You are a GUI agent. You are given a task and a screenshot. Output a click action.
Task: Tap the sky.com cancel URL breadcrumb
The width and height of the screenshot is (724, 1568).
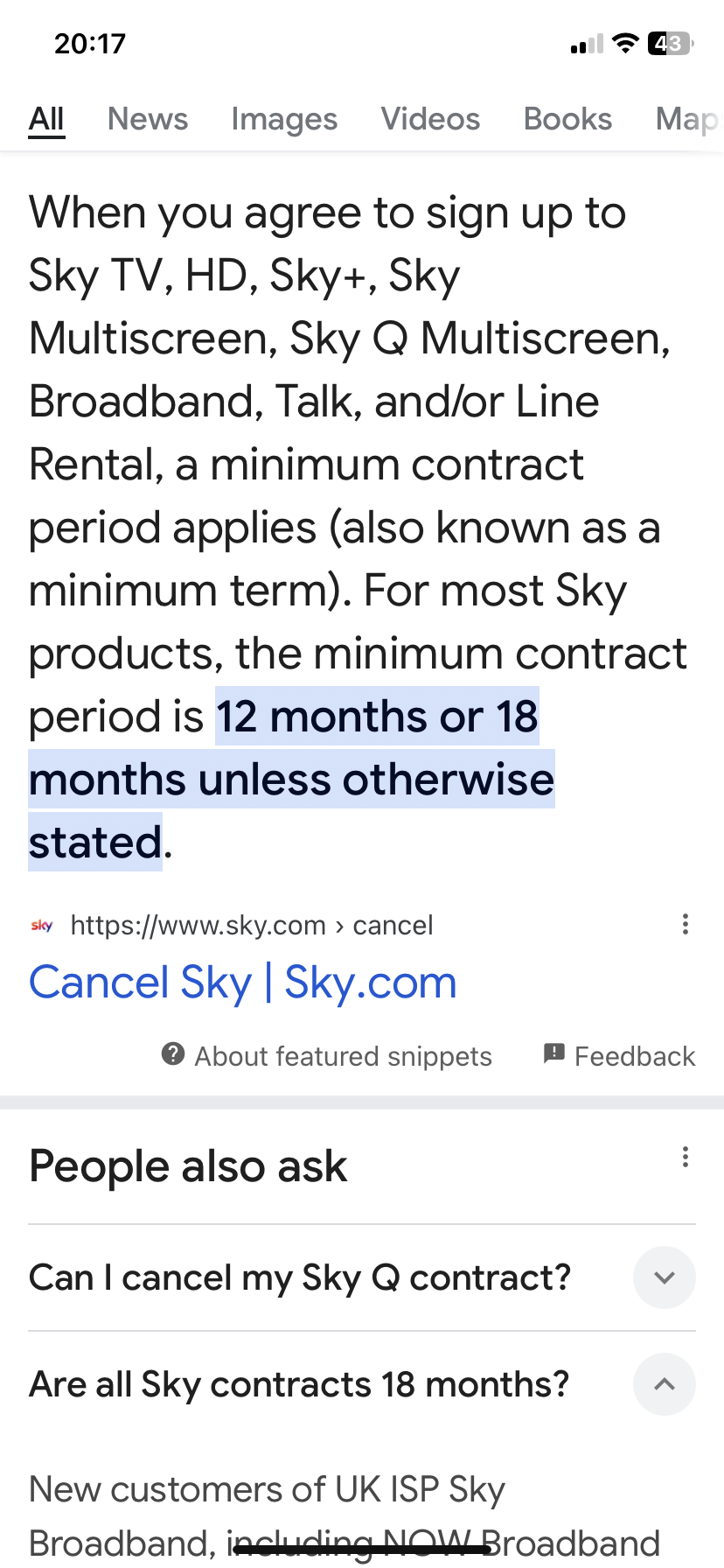(x=252, y=925)
